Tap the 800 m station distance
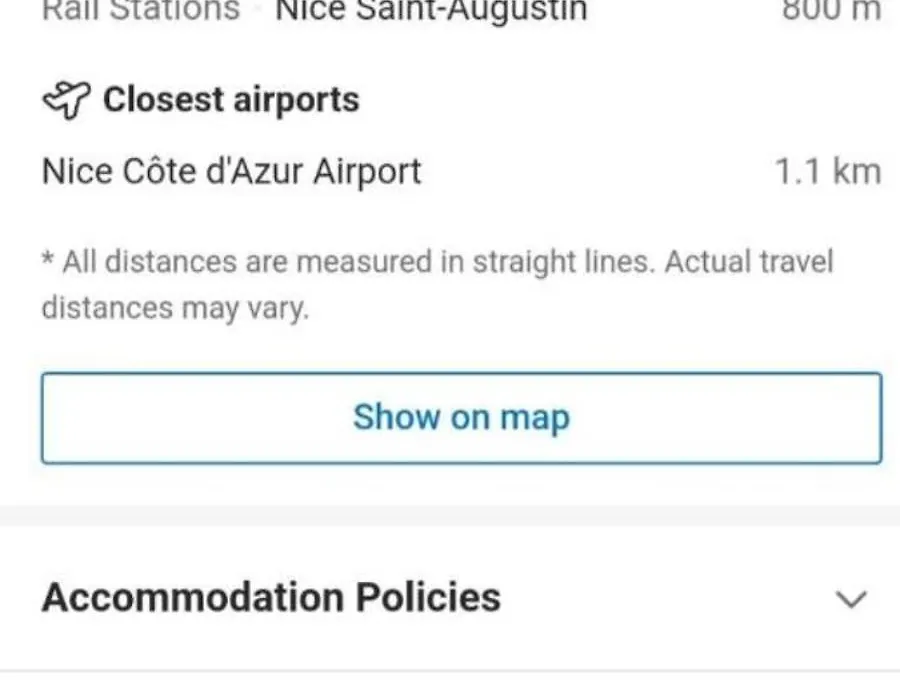The width and height of the screenshot is (900, 700). click(832, 10)
